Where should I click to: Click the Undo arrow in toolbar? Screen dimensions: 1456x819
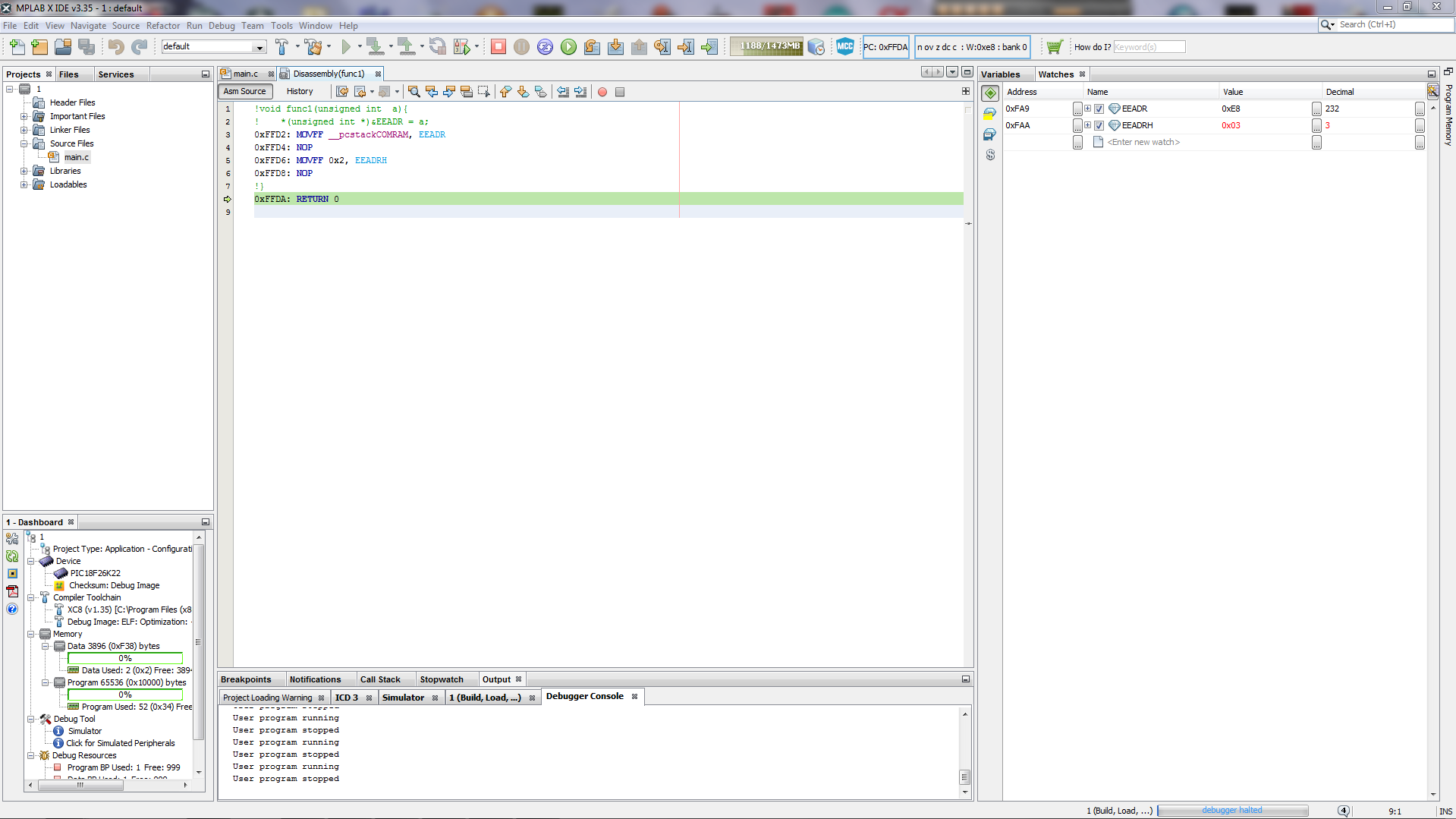tap(115, 47)
